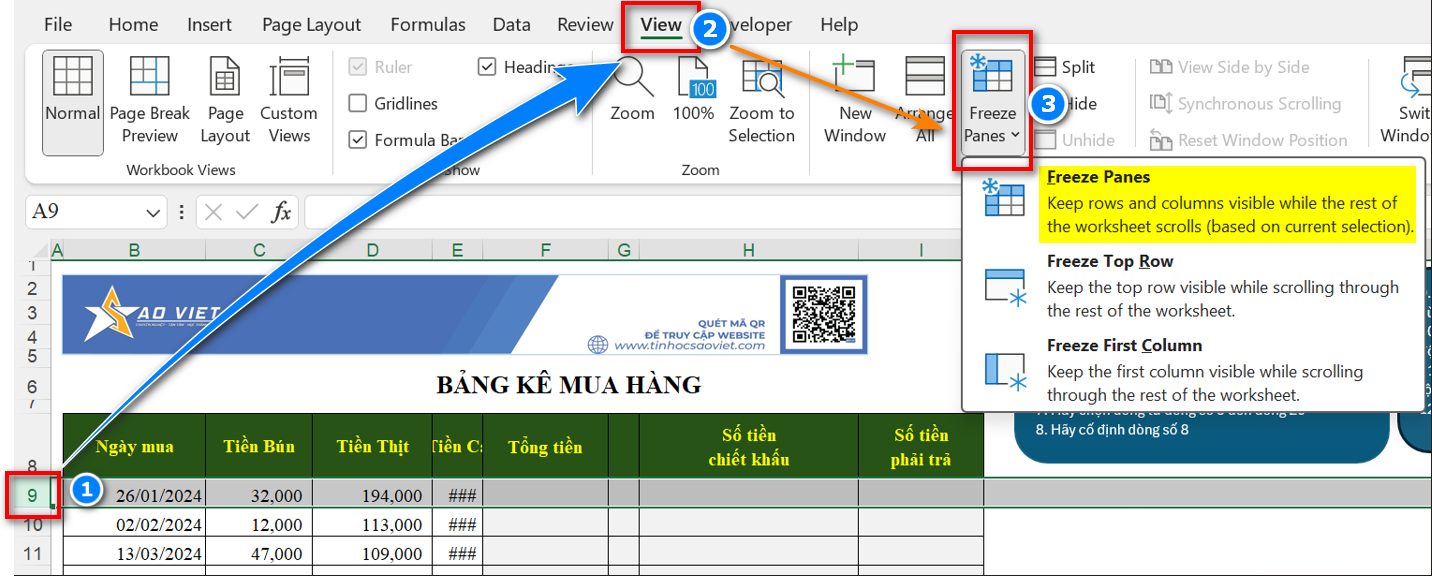Open the Name Box dropdown arrow
Image resolution: width=1432 pixels, height=576 pixels.
click(x=153, y=212)
